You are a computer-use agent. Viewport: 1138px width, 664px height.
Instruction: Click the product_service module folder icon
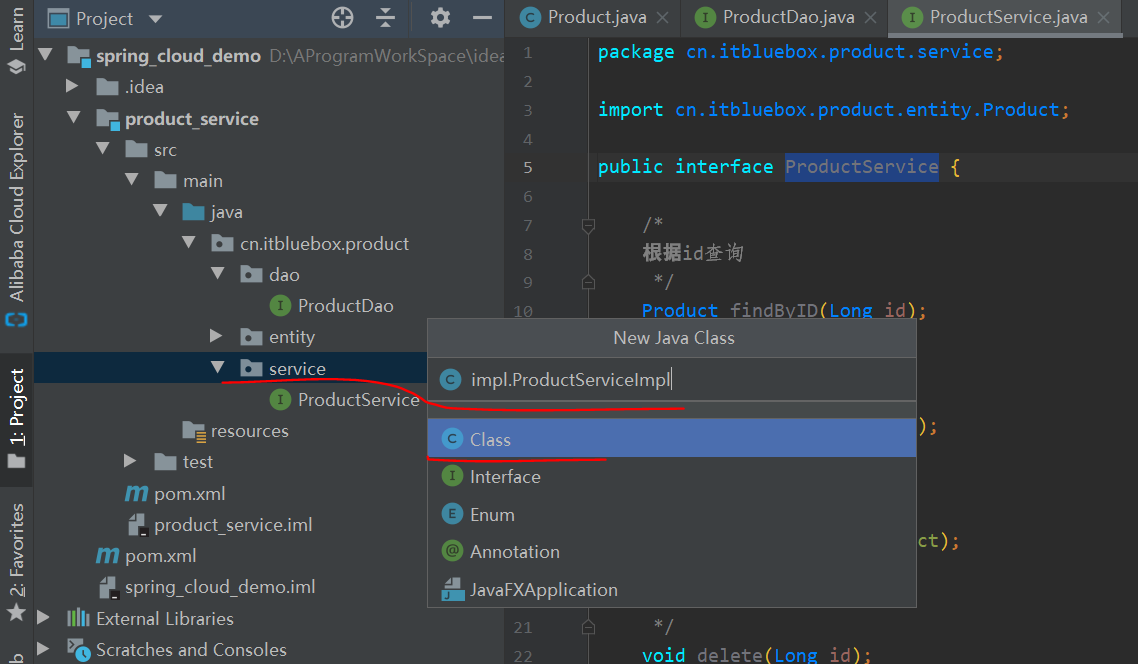pos(107,118)
